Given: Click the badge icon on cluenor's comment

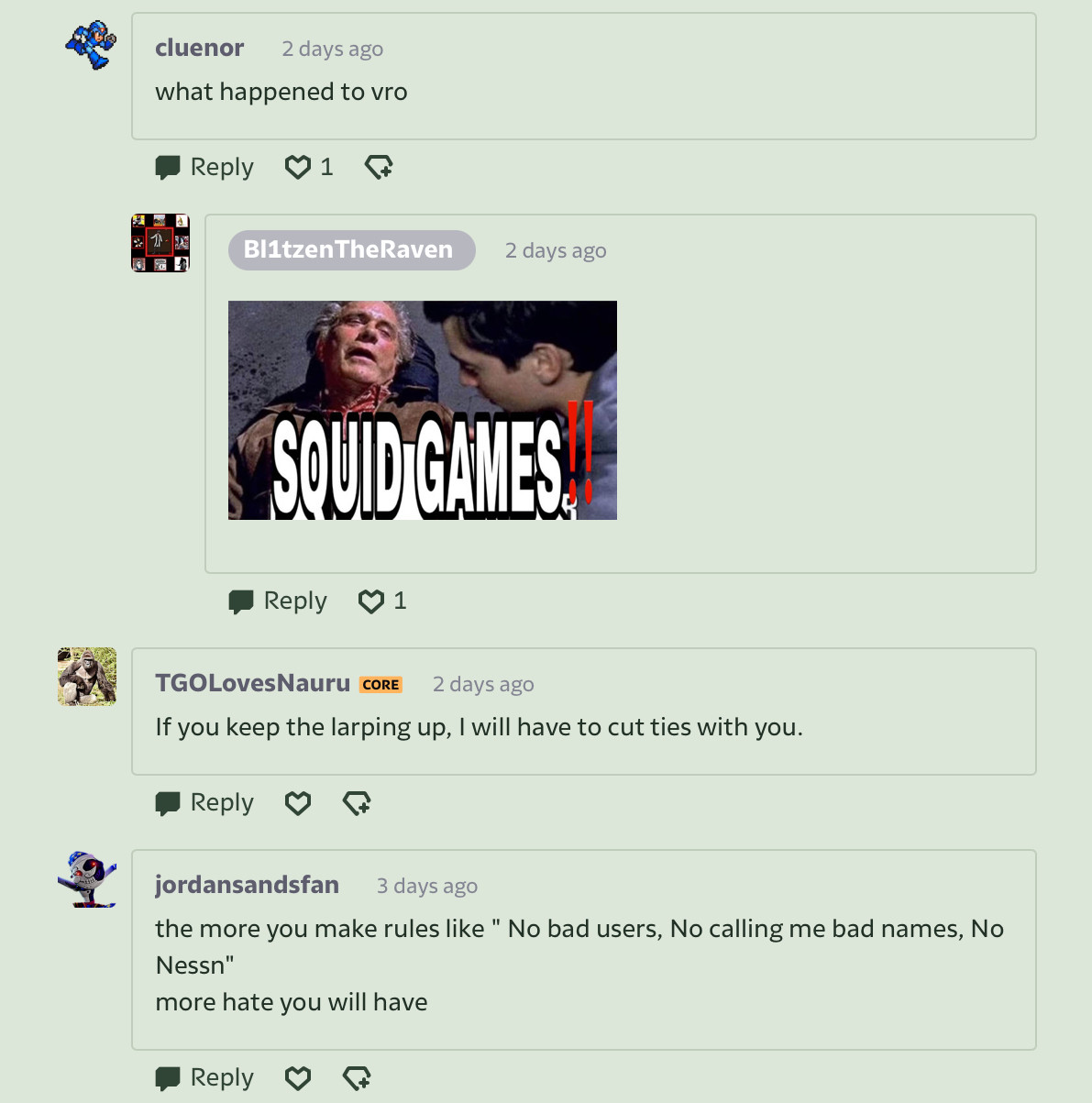Looking at the screenshot, I should [379, 167].
